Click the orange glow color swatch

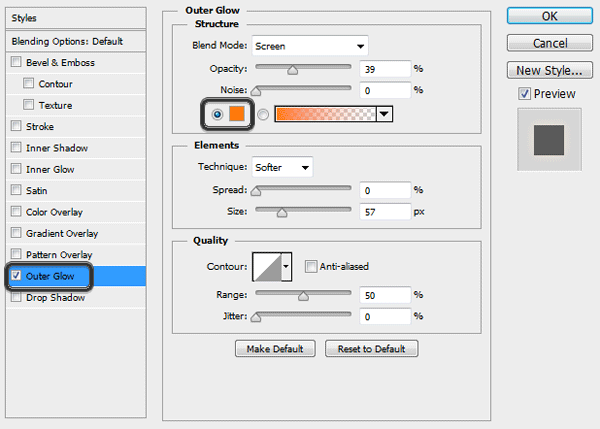tap(236, 114)
